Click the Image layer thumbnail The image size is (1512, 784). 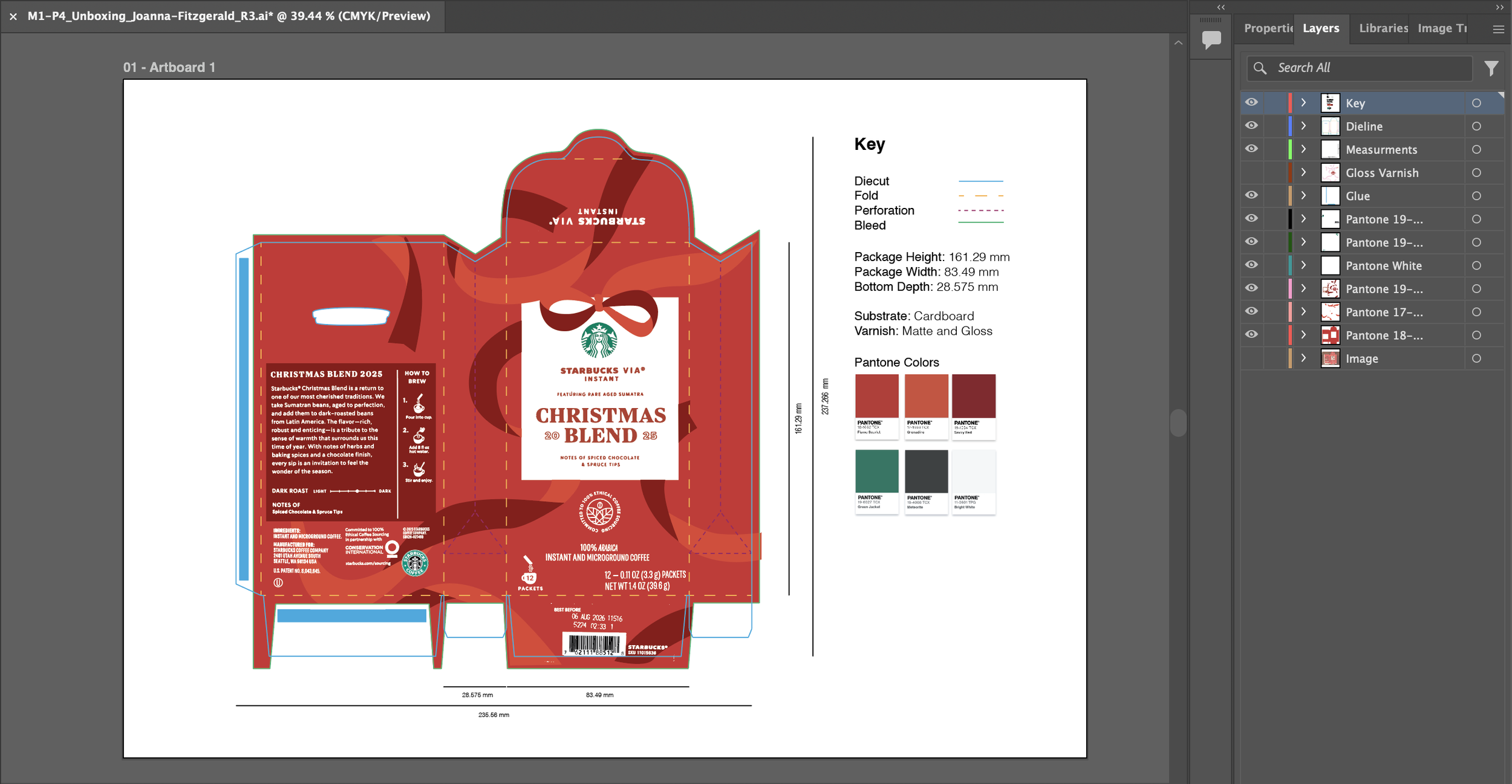click(1330, 358)
